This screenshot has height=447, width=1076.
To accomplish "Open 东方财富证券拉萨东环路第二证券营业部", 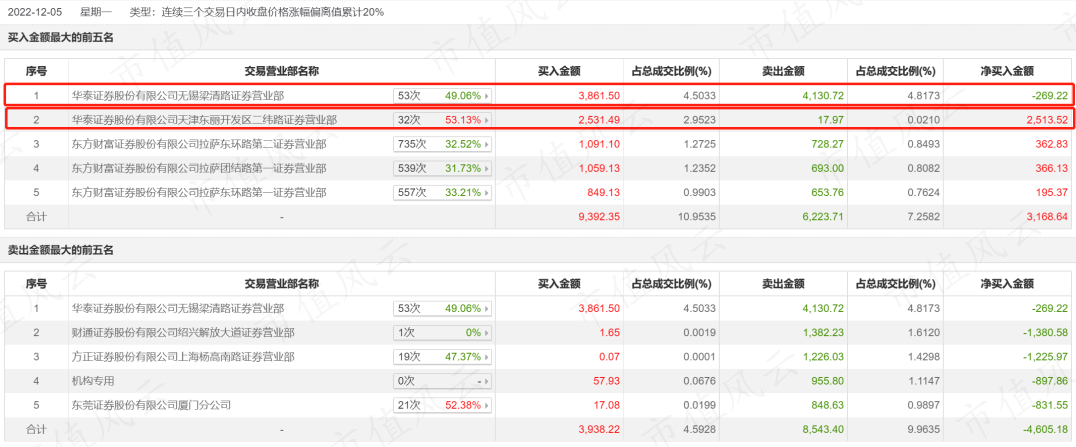I will 199,144.
